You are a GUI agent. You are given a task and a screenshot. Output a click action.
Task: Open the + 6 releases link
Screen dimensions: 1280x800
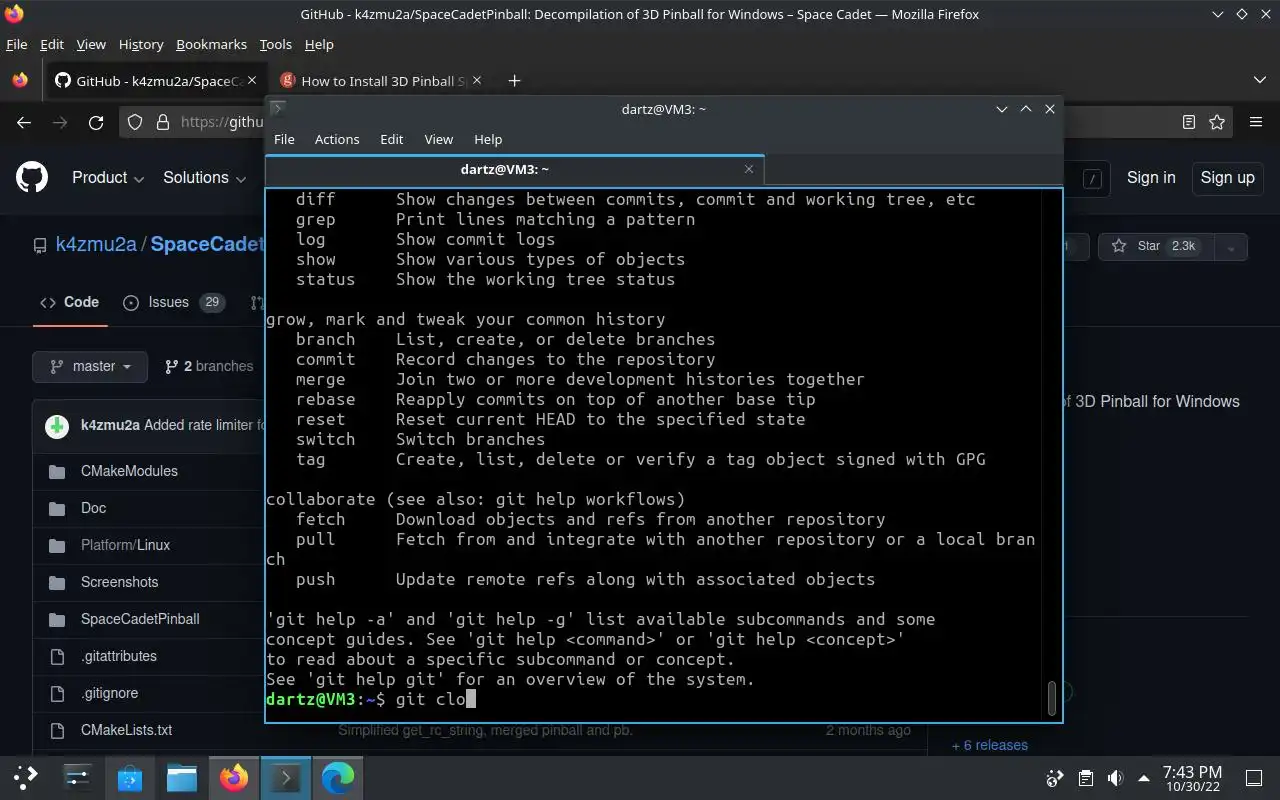tap(990, 745)
